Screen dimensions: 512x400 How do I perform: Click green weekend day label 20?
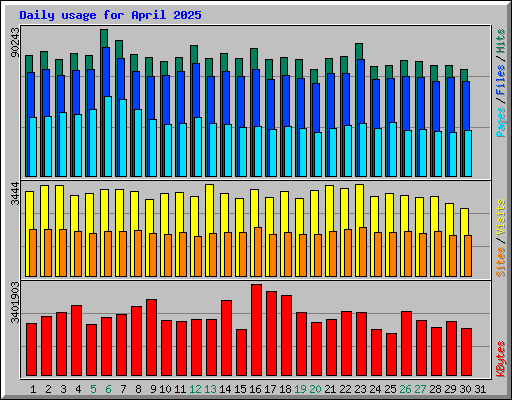tap(315, 389)
